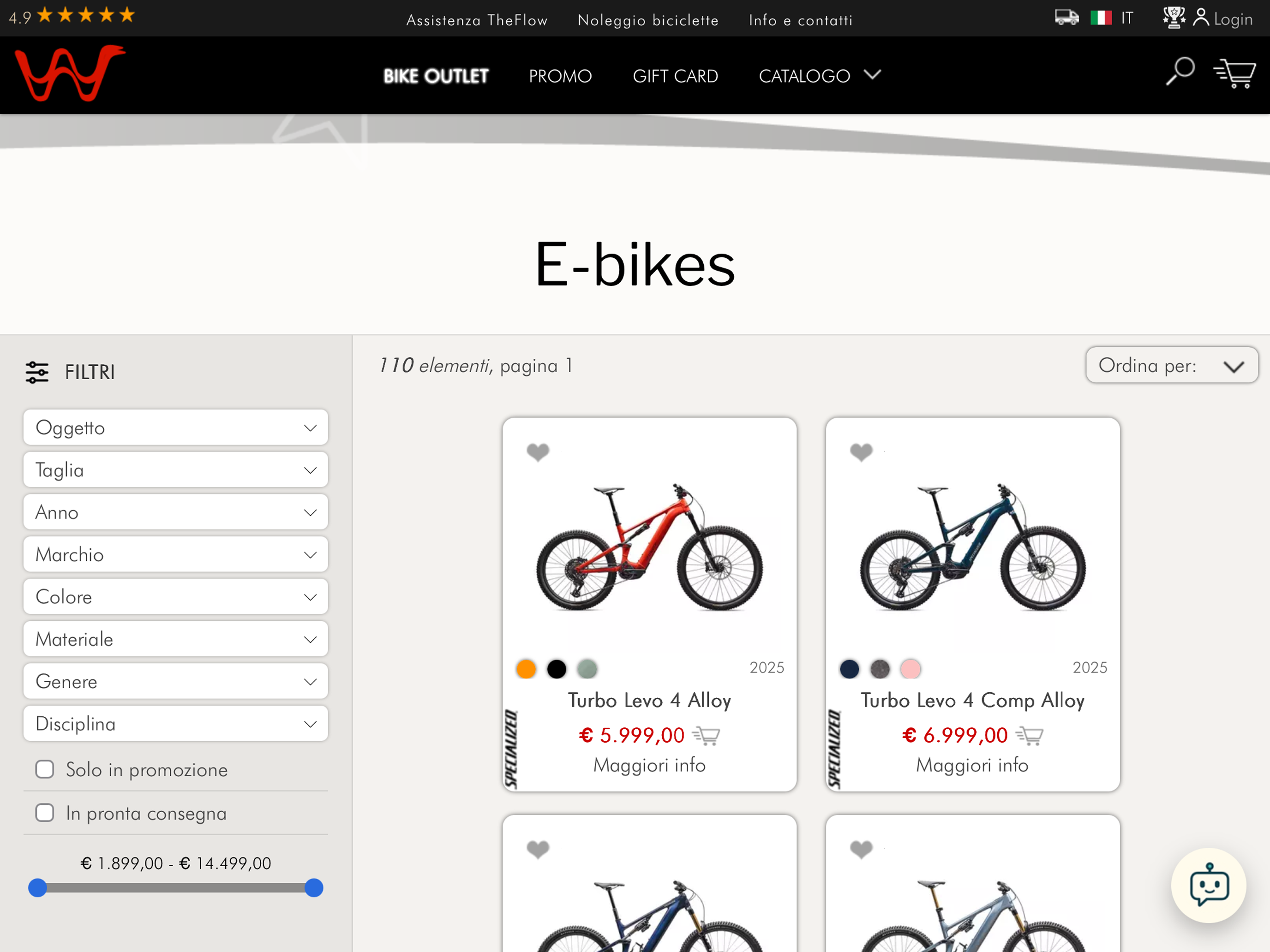Expand the Colore filter dropdown

coord(176,597)
